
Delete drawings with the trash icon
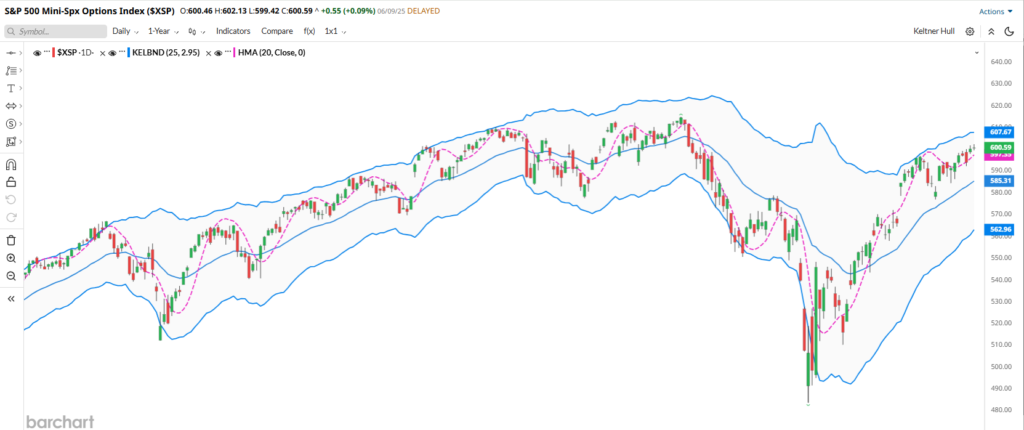(x=11, y=240)
